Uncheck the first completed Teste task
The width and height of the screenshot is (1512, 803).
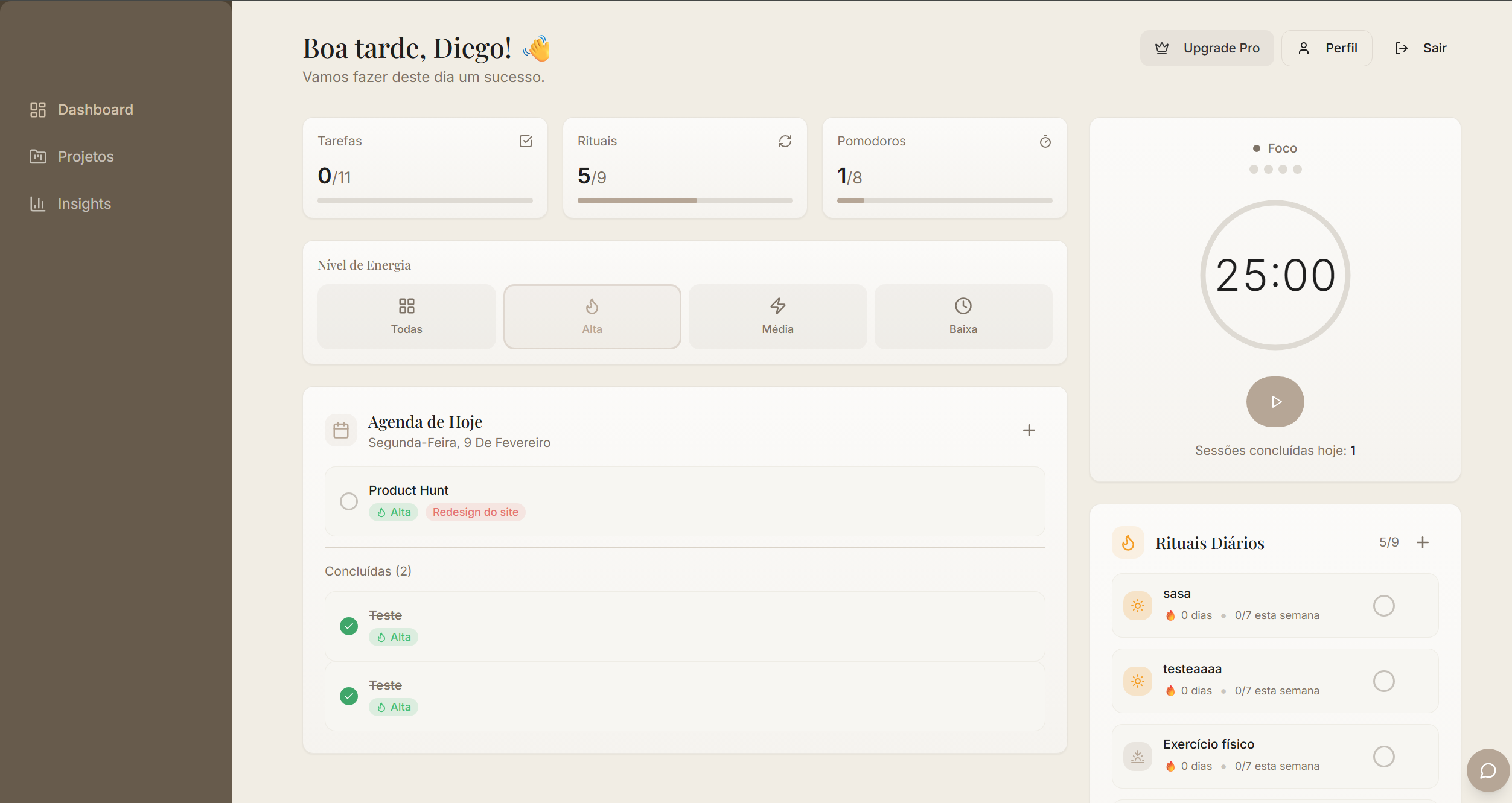tap(349, 626)
